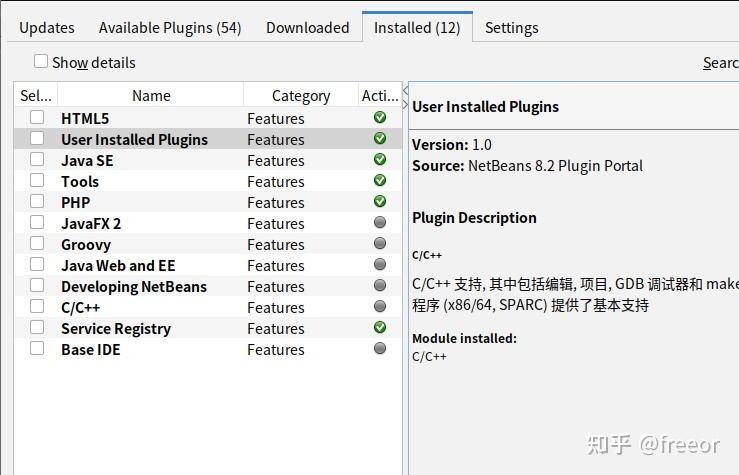Check the C/C++ plugin checkbox
This screenshot has height=475, width=739.
(37, 306)
